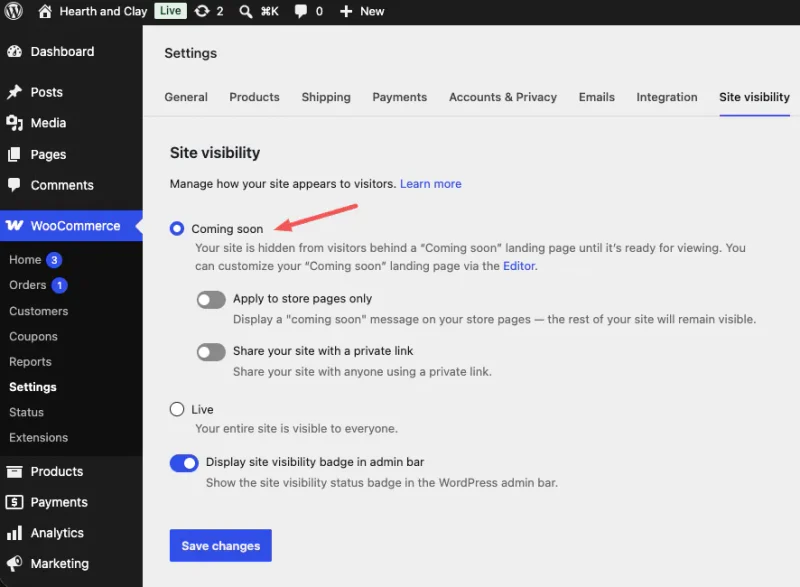The width and height of the screenshot is (800, 587).
Task: Go to Extensions submenu
Action: (38, 438)
